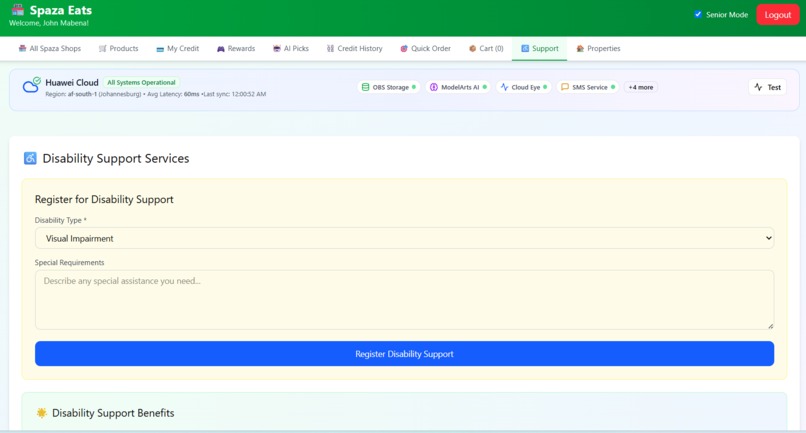Run the Huawei Cloud Test button
Screen dimensions: 806x433
point(767,87)
